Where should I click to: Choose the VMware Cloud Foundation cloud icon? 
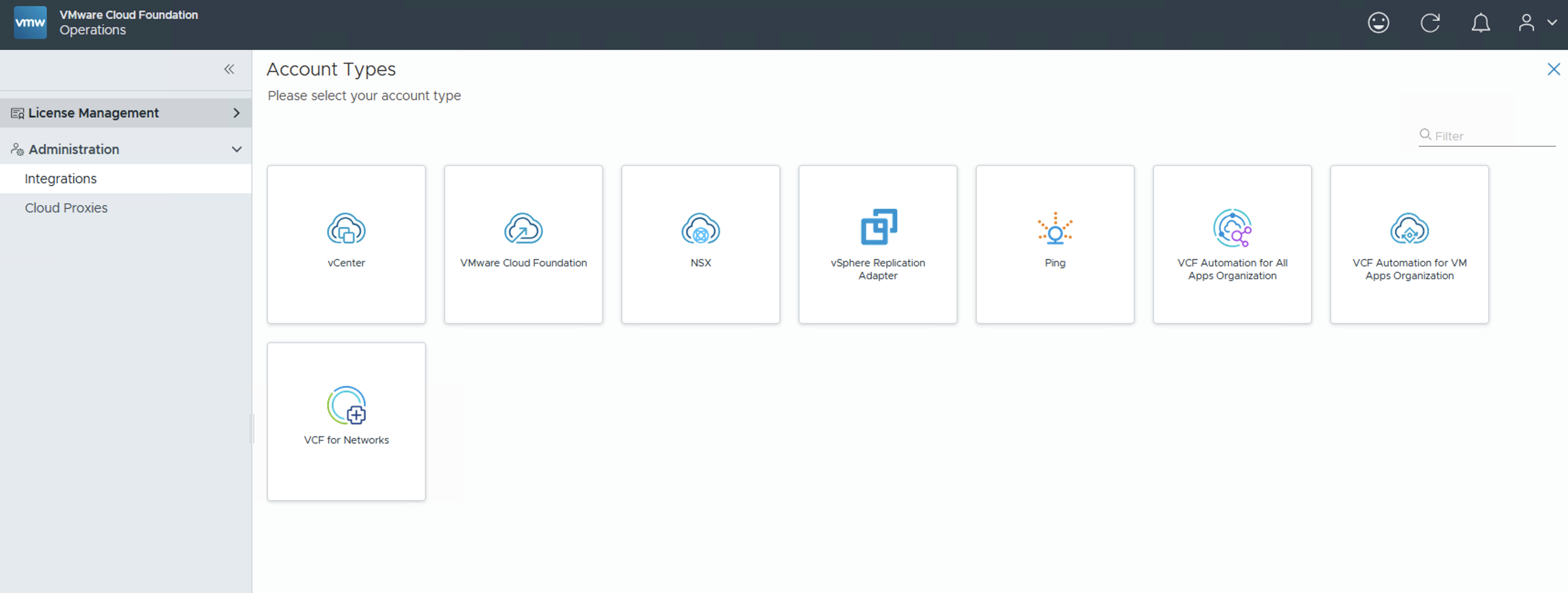coord(523,228)
